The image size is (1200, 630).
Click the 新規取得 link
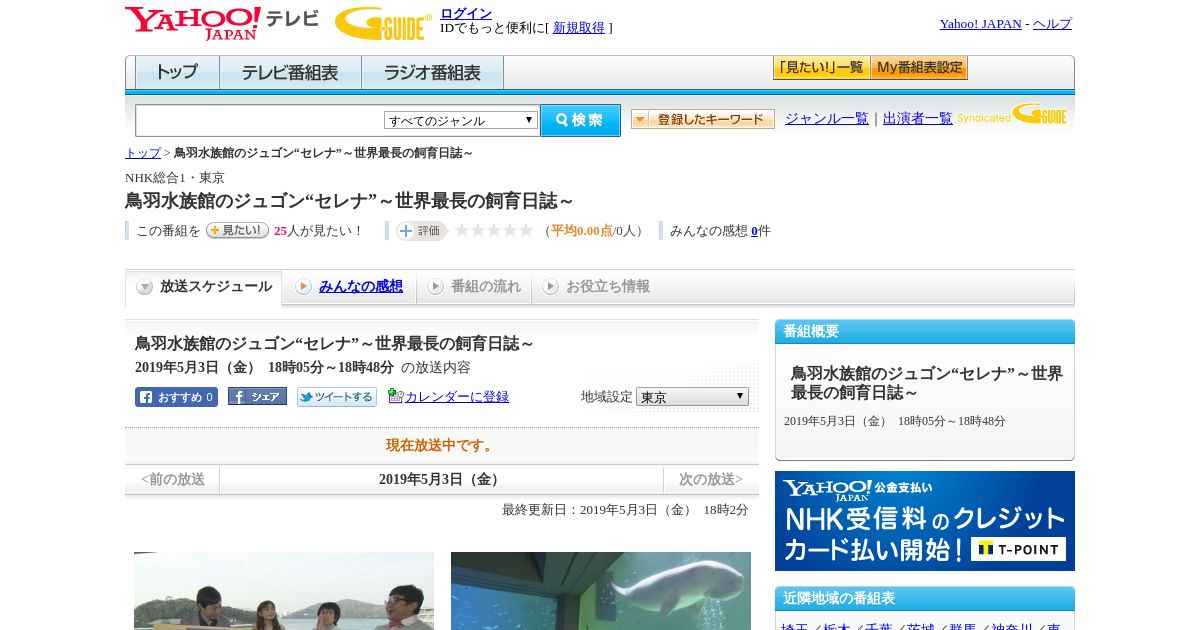click(x=579, y=28)
